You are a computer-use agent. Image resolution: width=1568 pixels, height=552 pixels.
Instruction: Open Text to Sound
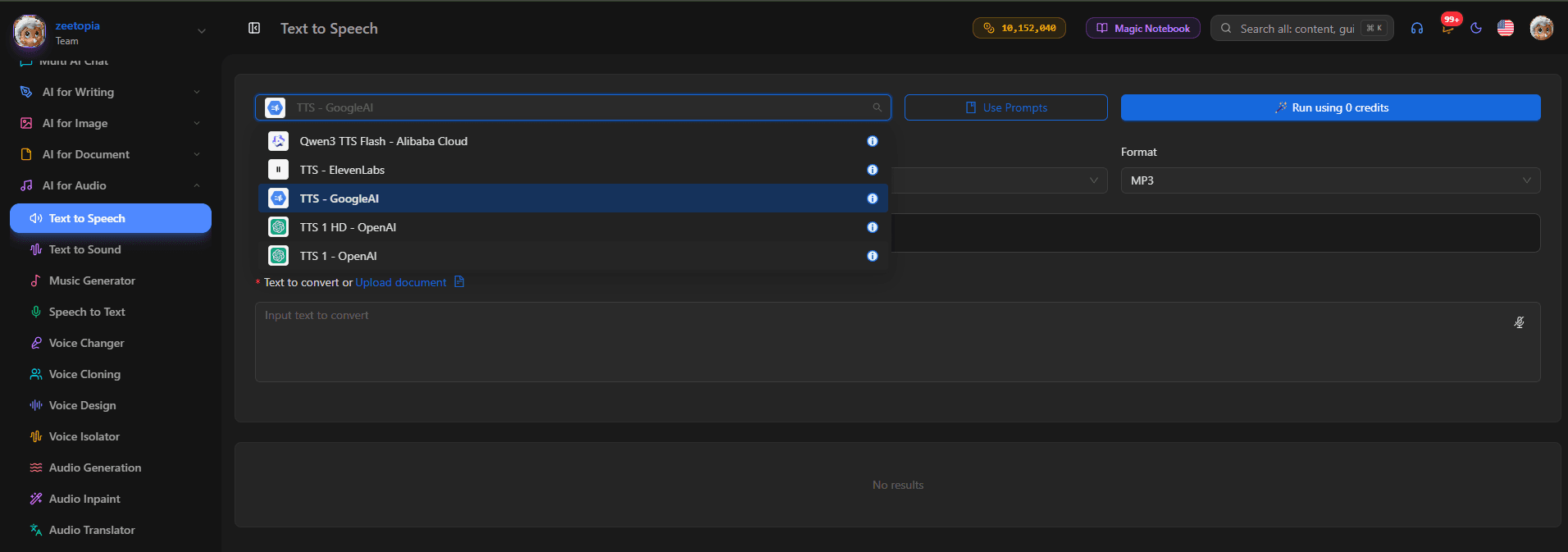[x=111, y=249]
